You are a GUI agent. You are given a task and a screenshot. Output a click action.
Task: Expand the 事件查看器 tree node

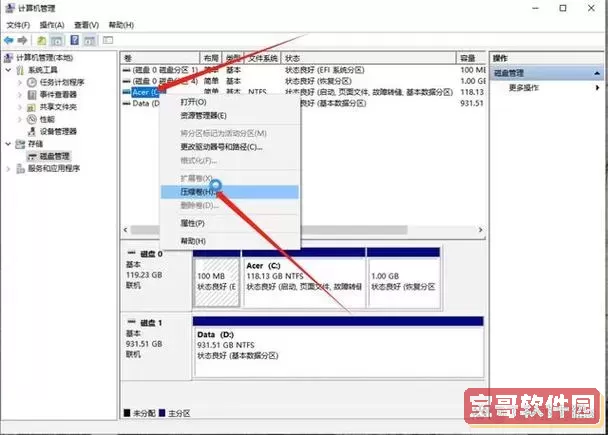tap(20, 95)
